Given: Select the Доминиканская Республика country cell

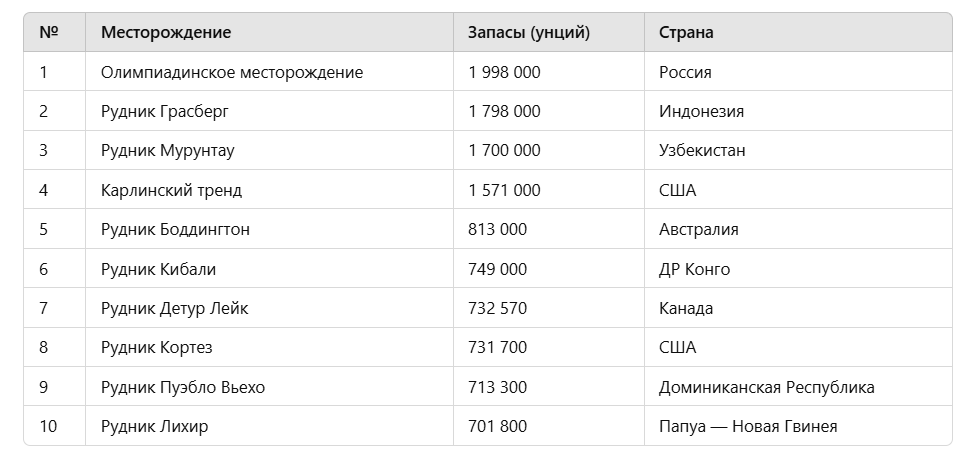Looking at the screenshot, I should (766, 387).
